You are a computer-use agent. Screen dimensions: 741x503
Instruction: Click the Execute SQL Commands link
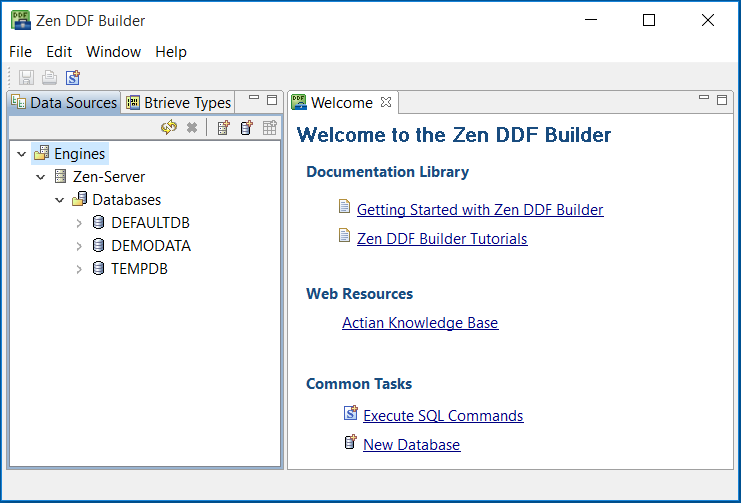pos(443,416)
